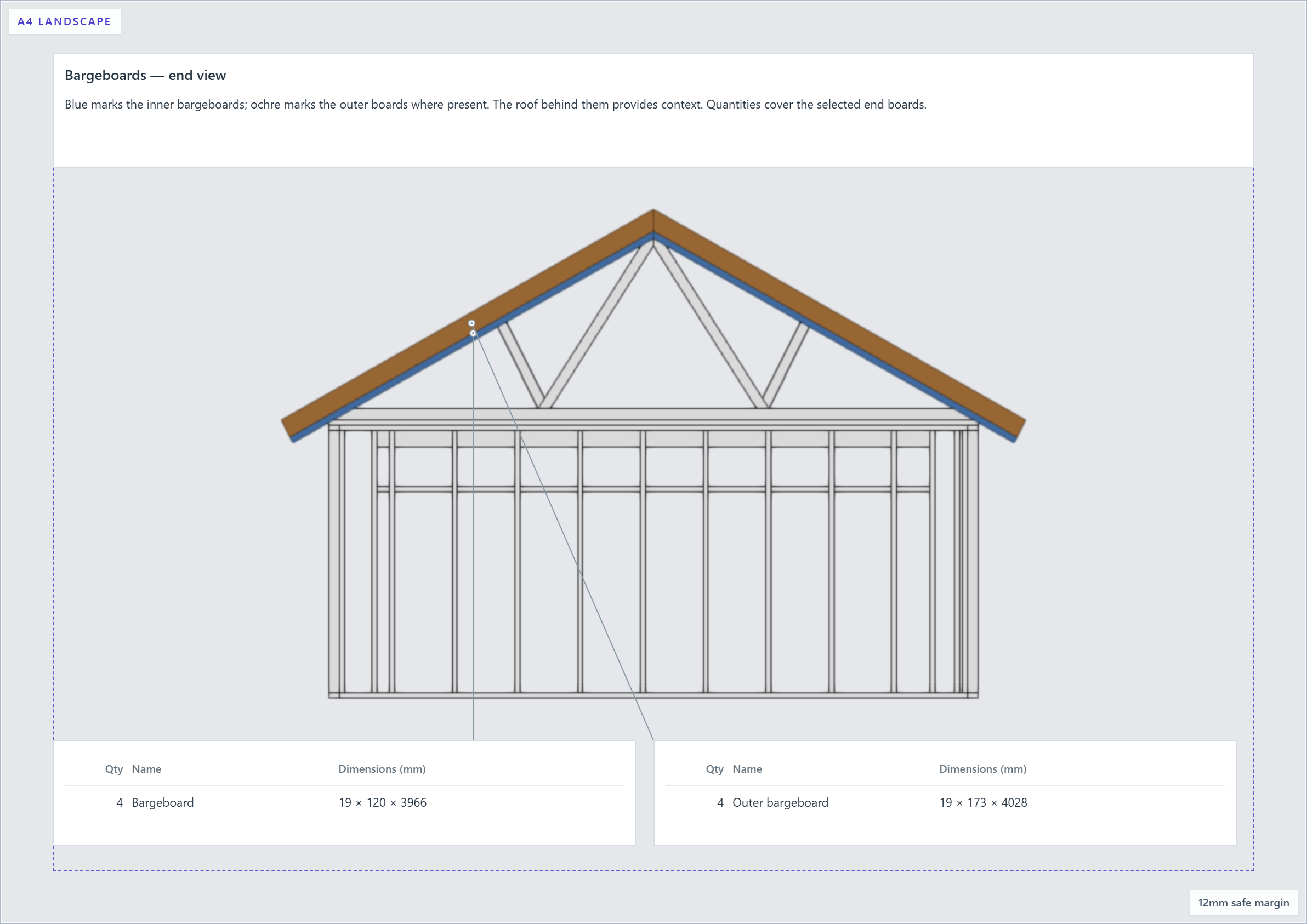Click the description paragraph about blue inner bargeboards
The width and height of the screenshot is (1307, 924).
(x=495, y=104)
